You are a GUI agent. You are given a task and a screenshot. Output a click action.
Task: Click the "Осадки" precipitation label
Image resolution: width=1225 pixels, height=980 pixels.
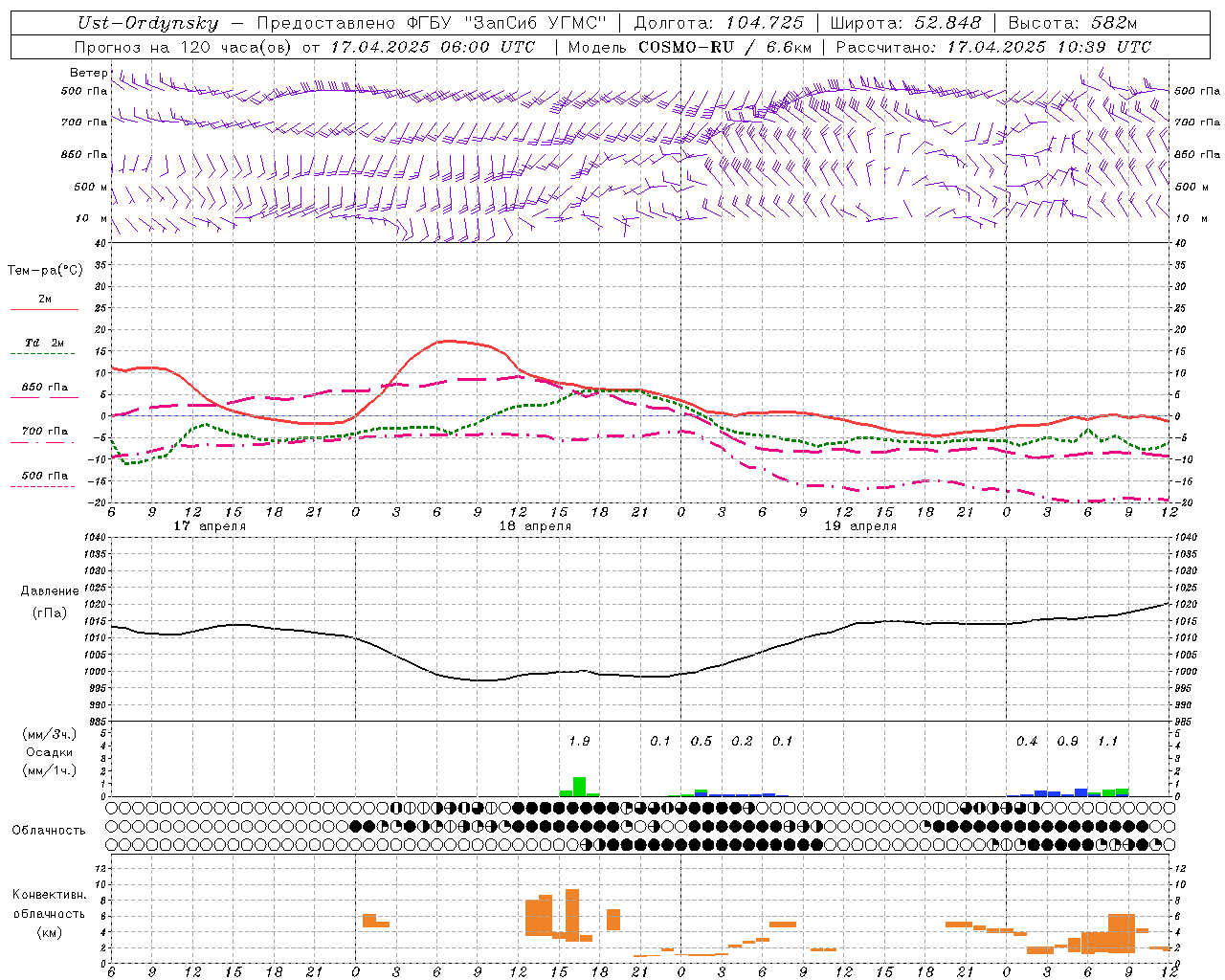pos(50,752)
